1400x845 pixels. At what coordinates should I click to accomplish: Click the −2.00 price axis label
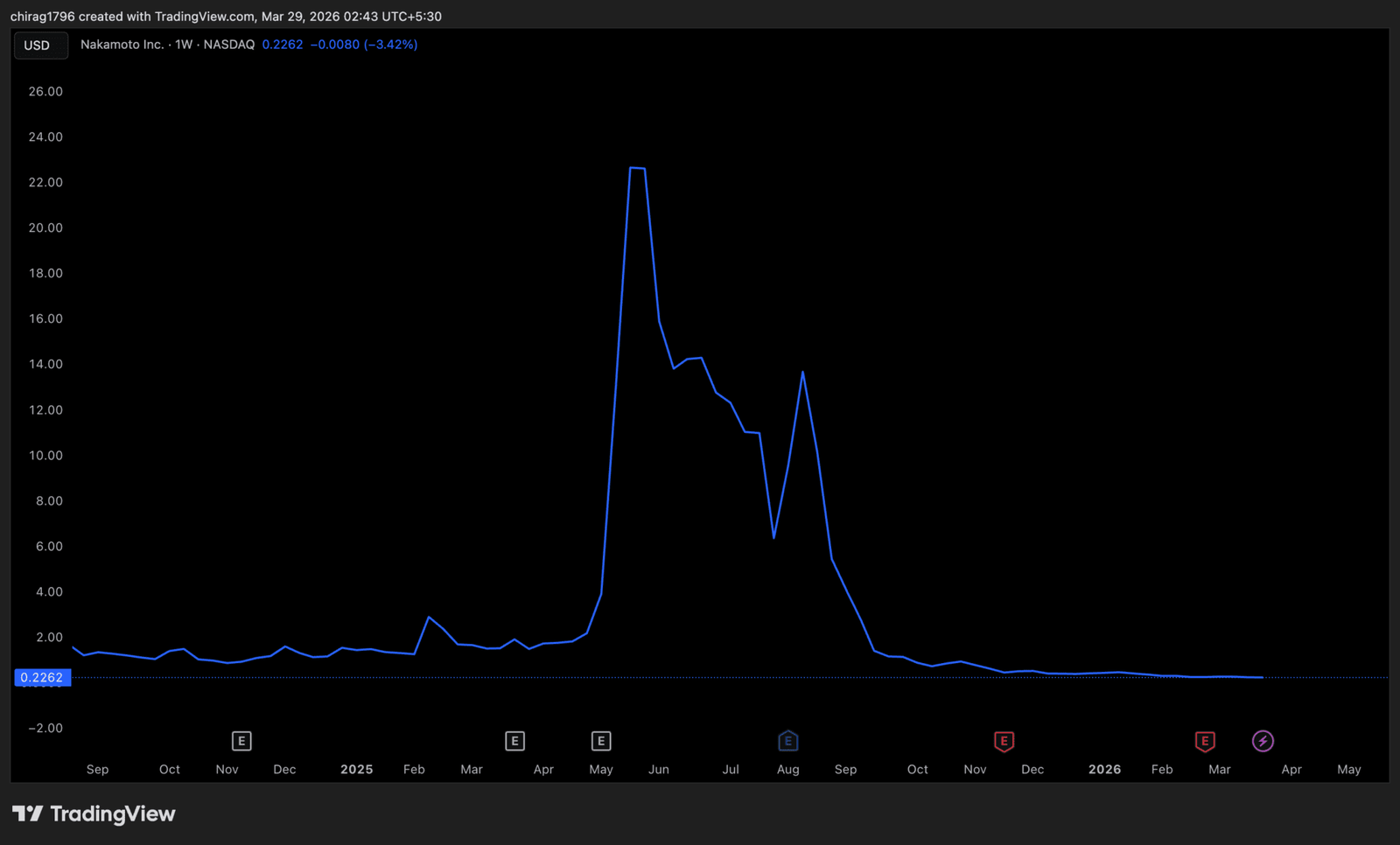(x=45, y=729)
